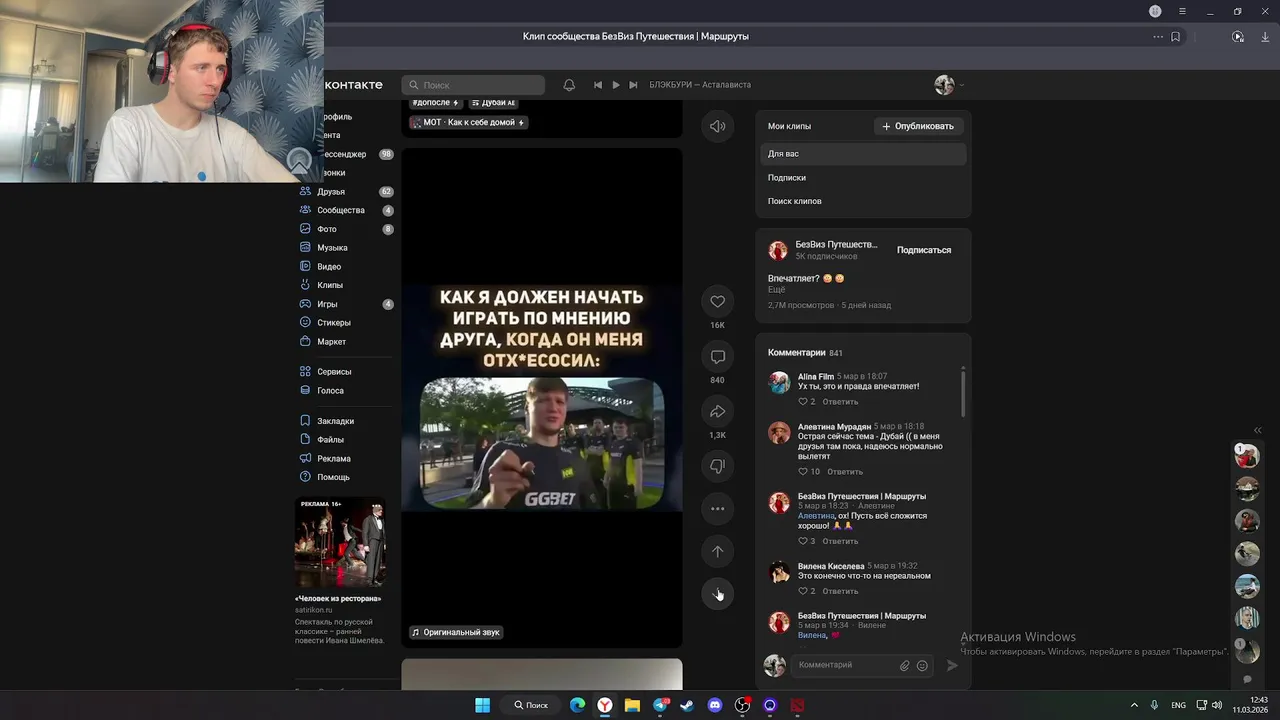The height and width of the screenshot is (720, 1280).
Task: Open the VK notifications bell
Action: click(x=569, y=85)
